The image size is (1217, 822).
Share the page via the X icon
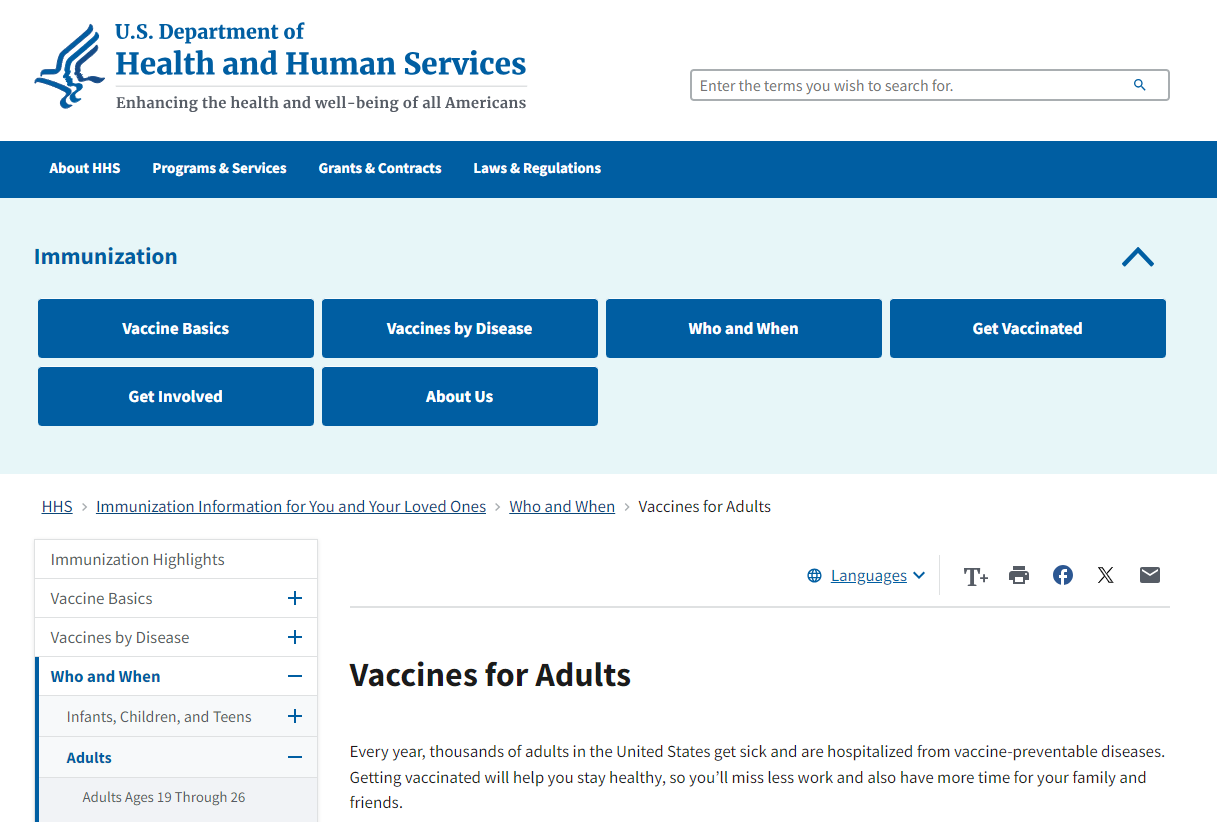click(1105, 575)
